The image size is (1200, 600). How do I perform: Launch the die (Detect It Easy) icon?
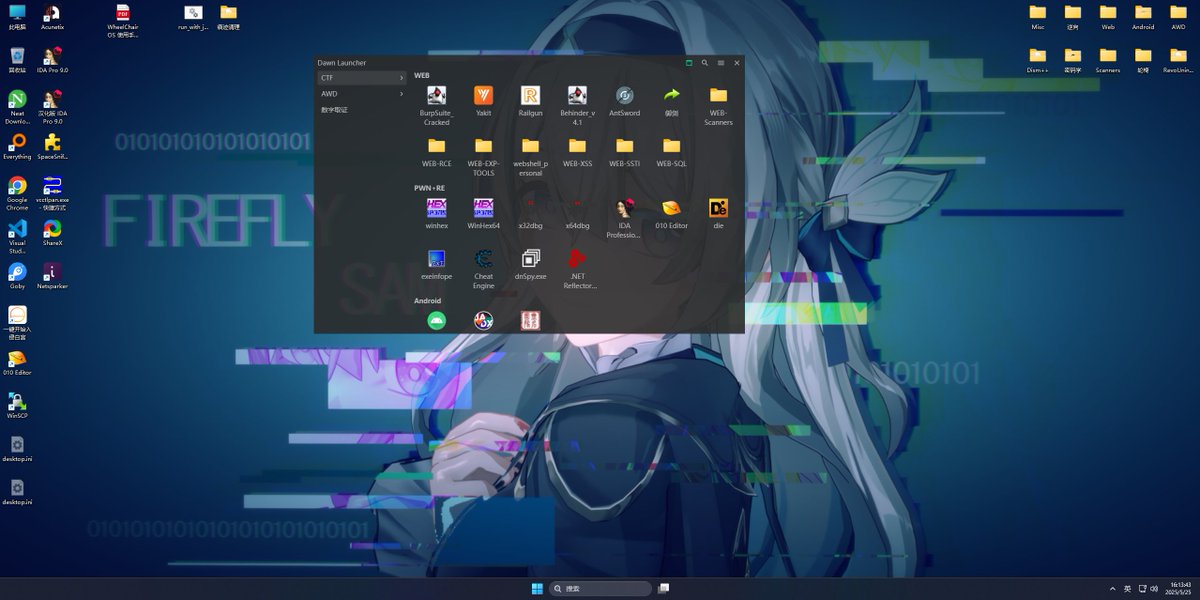click(718, 208)
